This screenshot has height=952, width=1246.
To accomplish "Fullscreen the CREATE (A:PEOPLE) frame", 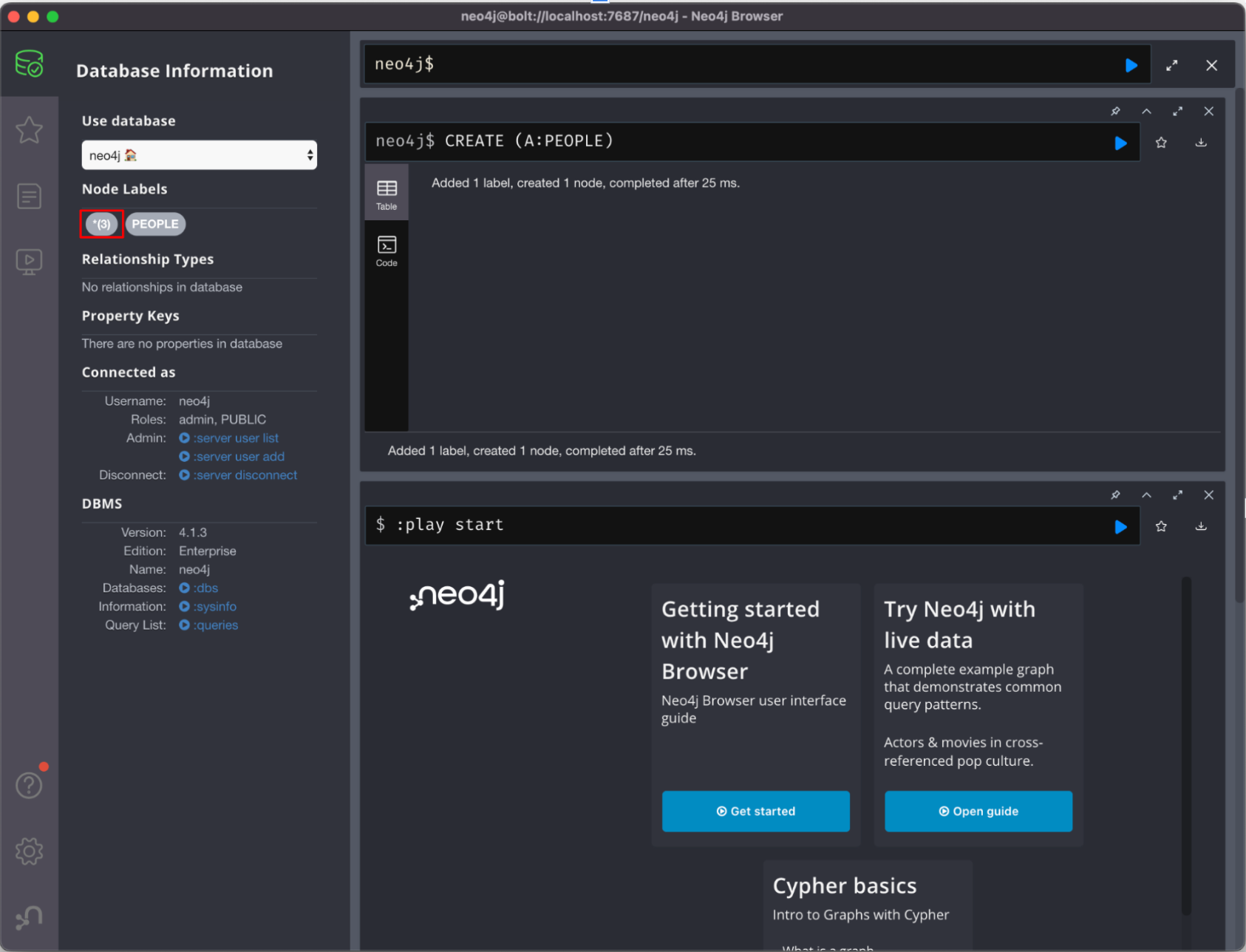I will (1177, 111).
